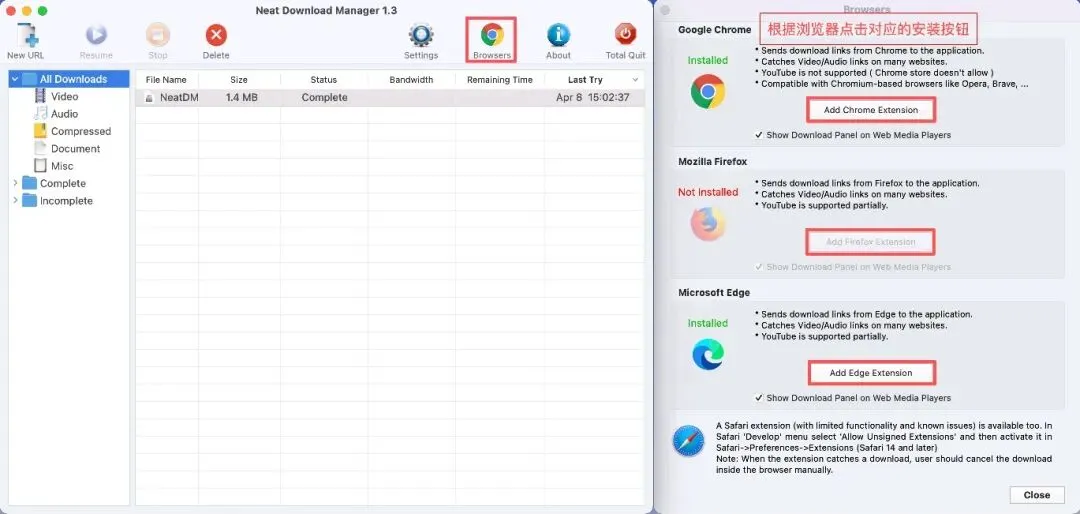Toggle Edge's Show Download Panel checkbox
Image resolution: width=1080 pixels, height=514 pixels.
(x=759, y=398)
